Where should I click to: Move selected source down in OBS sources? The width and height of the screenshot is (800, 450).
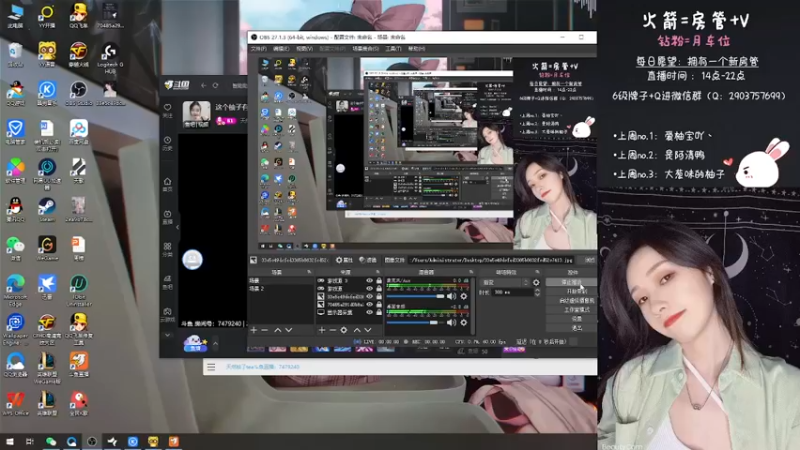pos(367,330)
